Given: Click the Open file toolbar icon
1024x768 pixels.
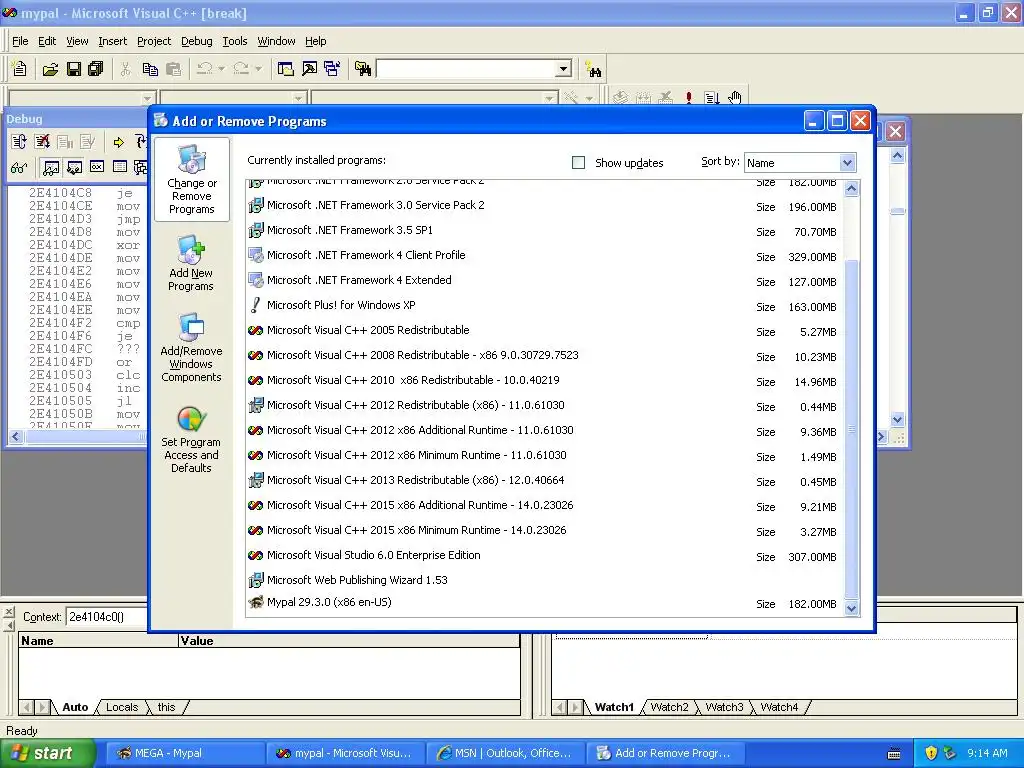Looking at the screenshot, I should (x=50, y=69).
